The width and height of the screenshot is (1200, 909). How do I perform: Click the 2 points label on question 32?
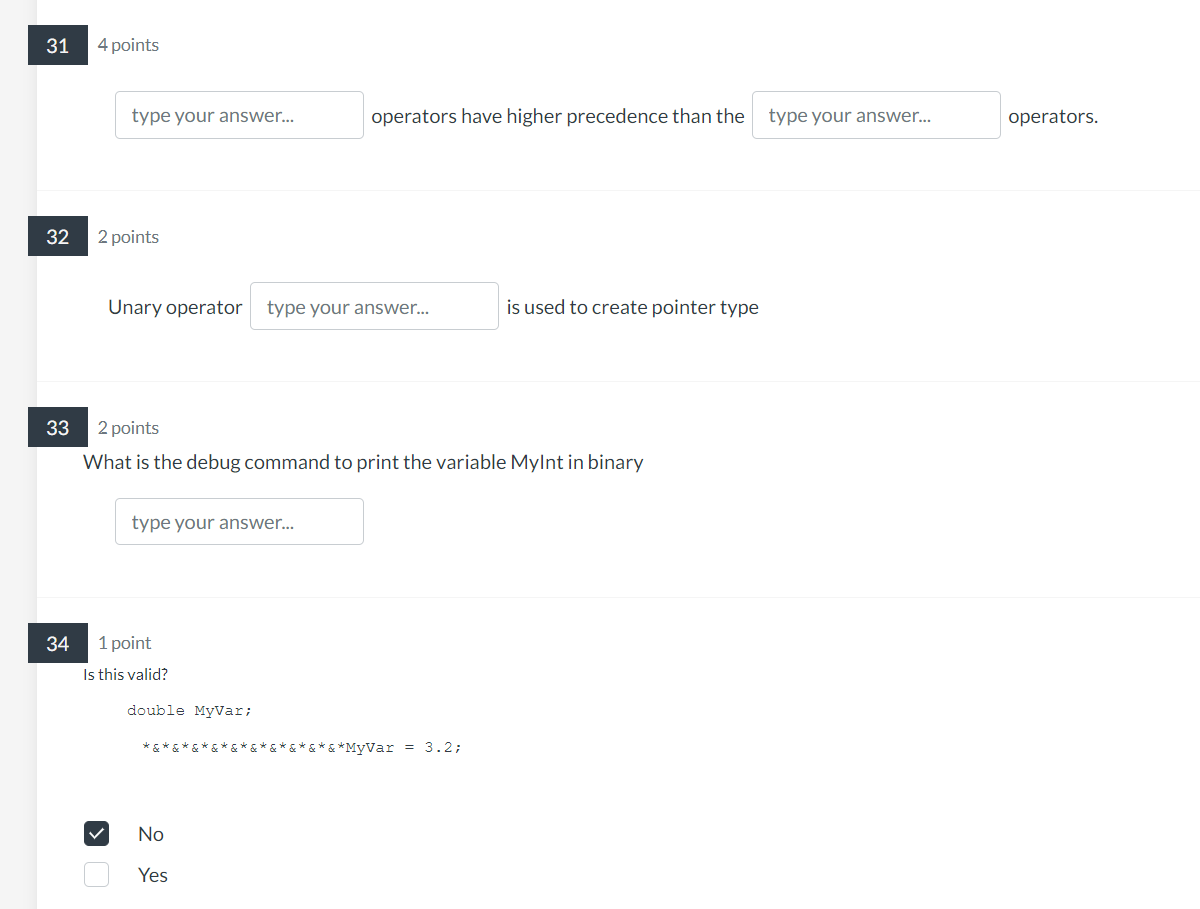click(x=128, y=236)
